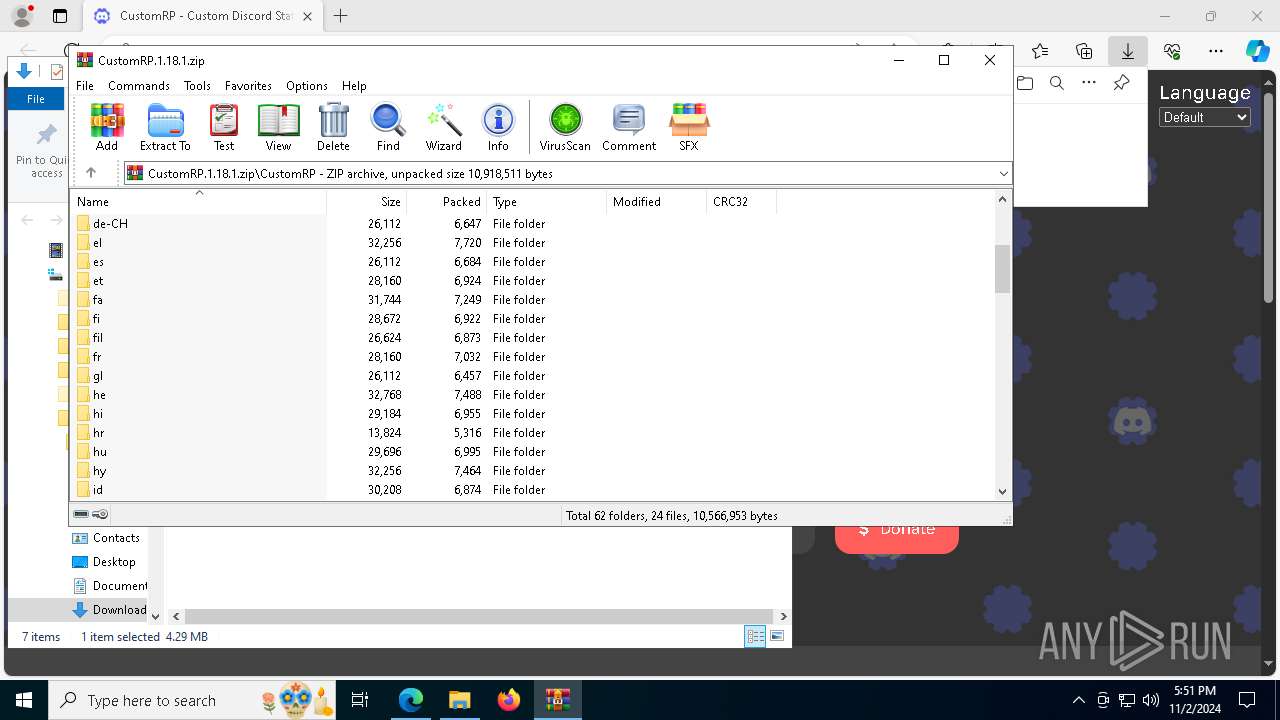1280x720 pixels.
Task: Click the de-CH folder icon
Action: point(84,224)
